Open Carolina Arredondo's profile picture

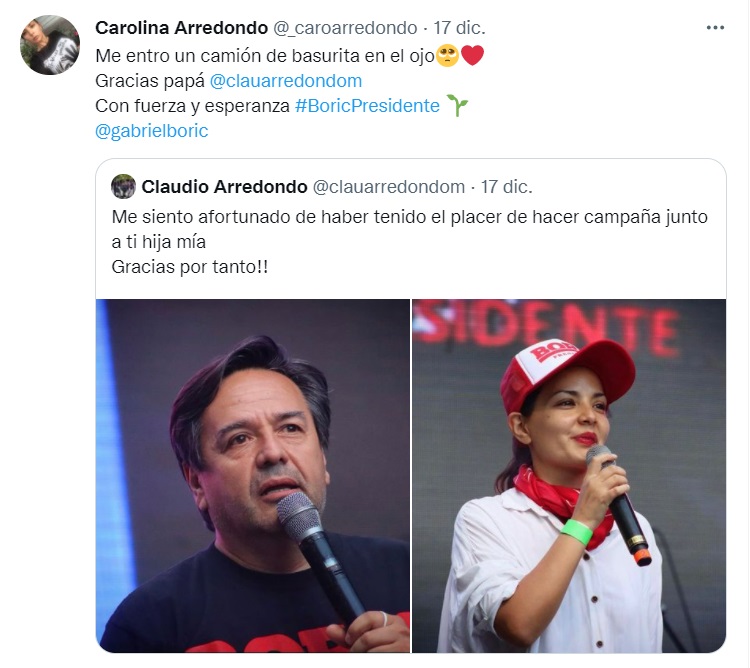coord(50,45)
